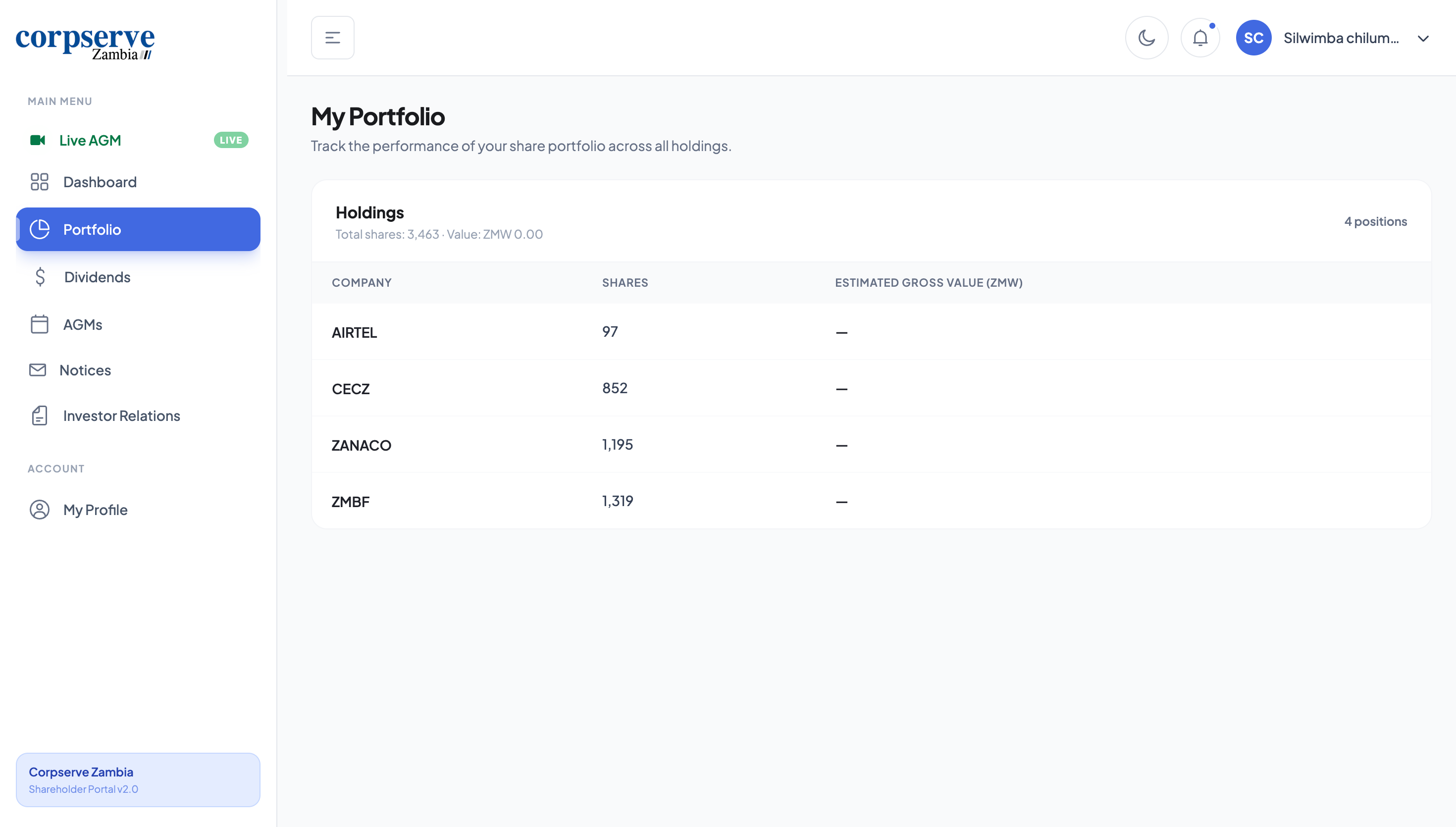Screen dimensions: 1456x827
Task: Select the Live AGM camera icon
Action: (38, 140)
